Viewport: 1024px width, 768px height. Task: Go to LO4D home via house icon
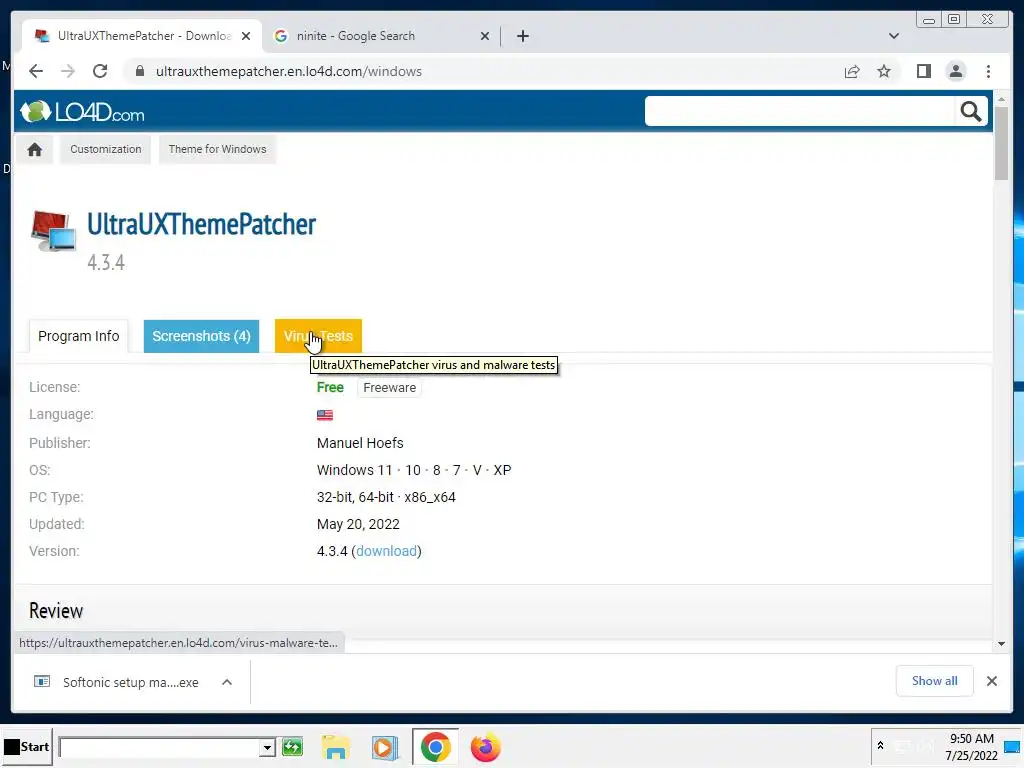35,150
